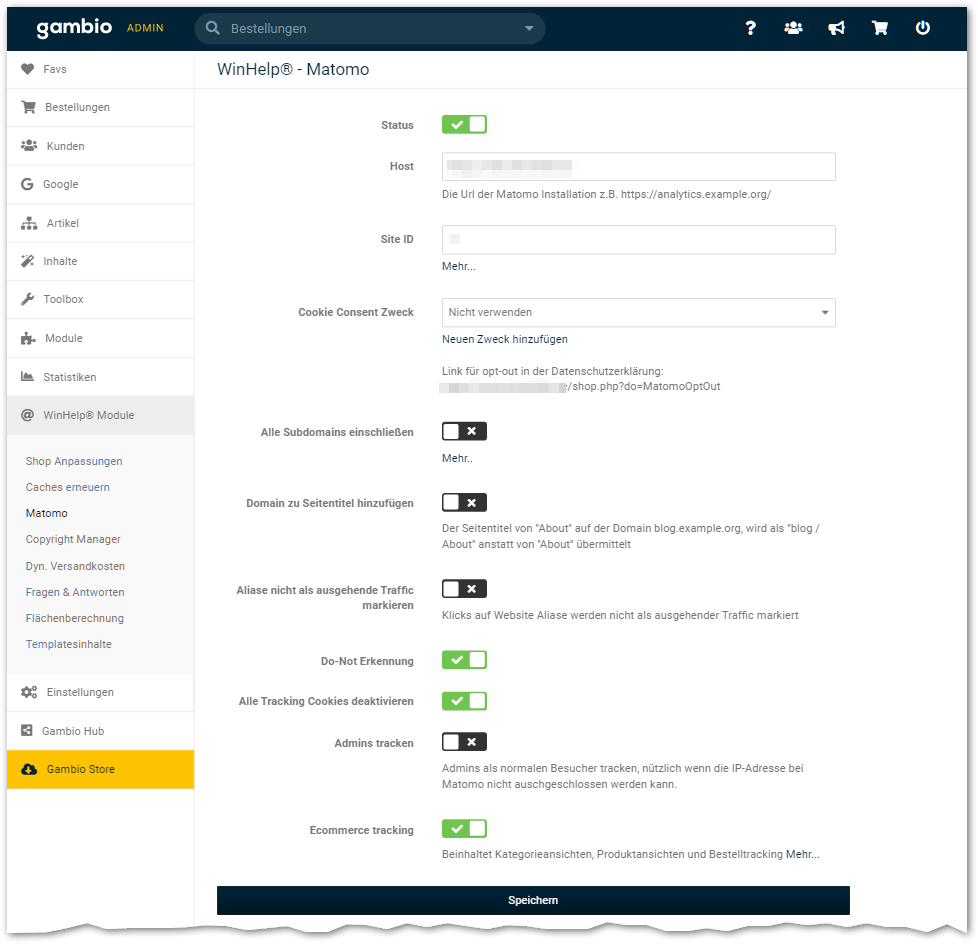Click the gambio ADMIN logo

(100, 28)
